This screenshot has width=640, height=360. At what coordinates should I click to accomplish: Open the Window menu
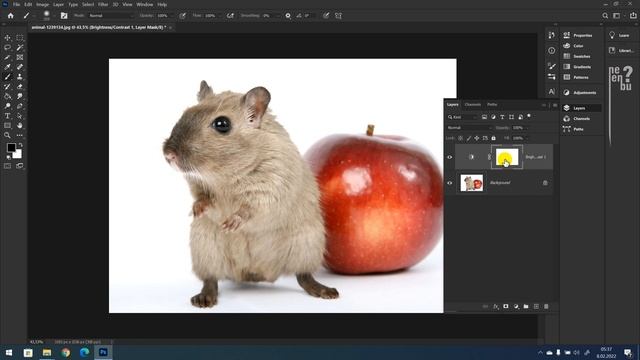point(144,4)
